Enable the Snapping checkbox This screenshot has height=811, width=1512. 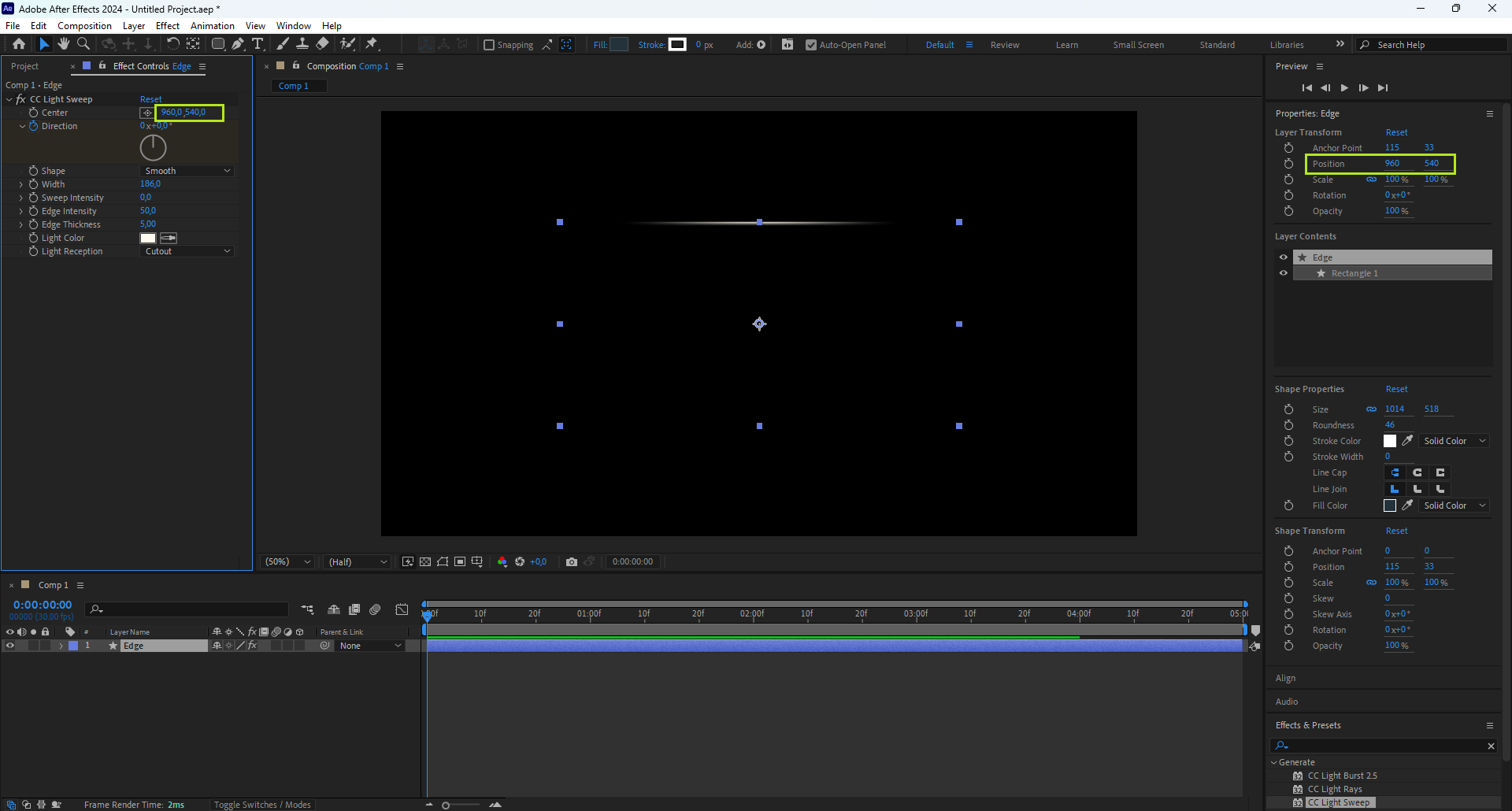point(489,45)
